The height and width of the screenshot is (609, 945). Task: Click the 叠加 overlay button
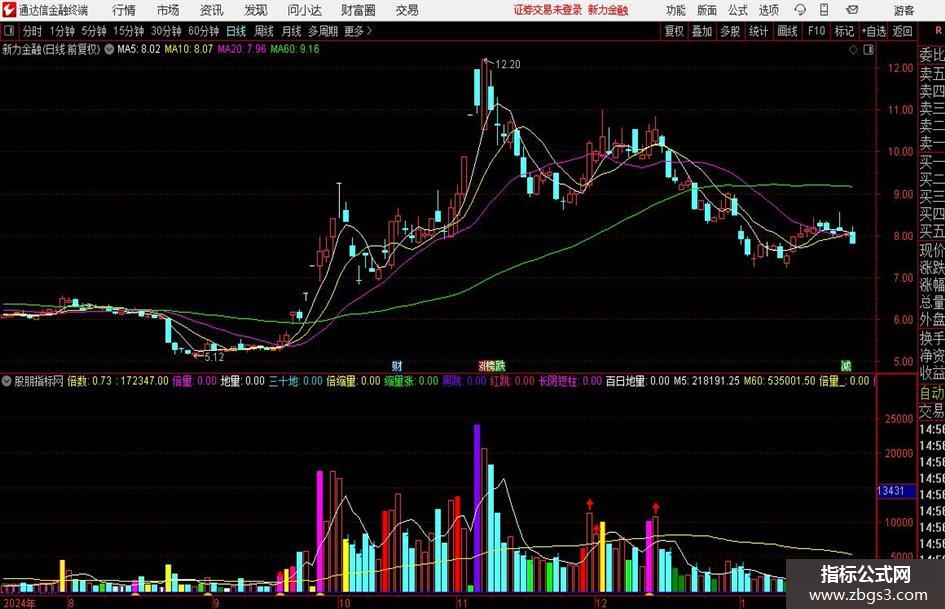click(x=702, y=31)
